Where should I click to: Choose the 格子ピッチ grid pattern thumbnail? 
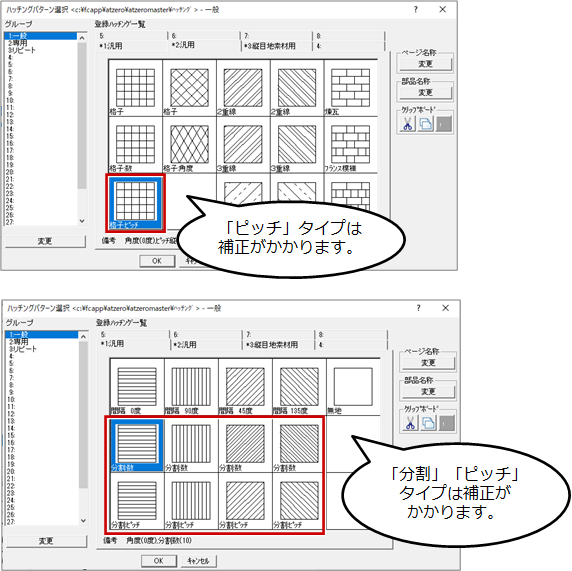135,203
